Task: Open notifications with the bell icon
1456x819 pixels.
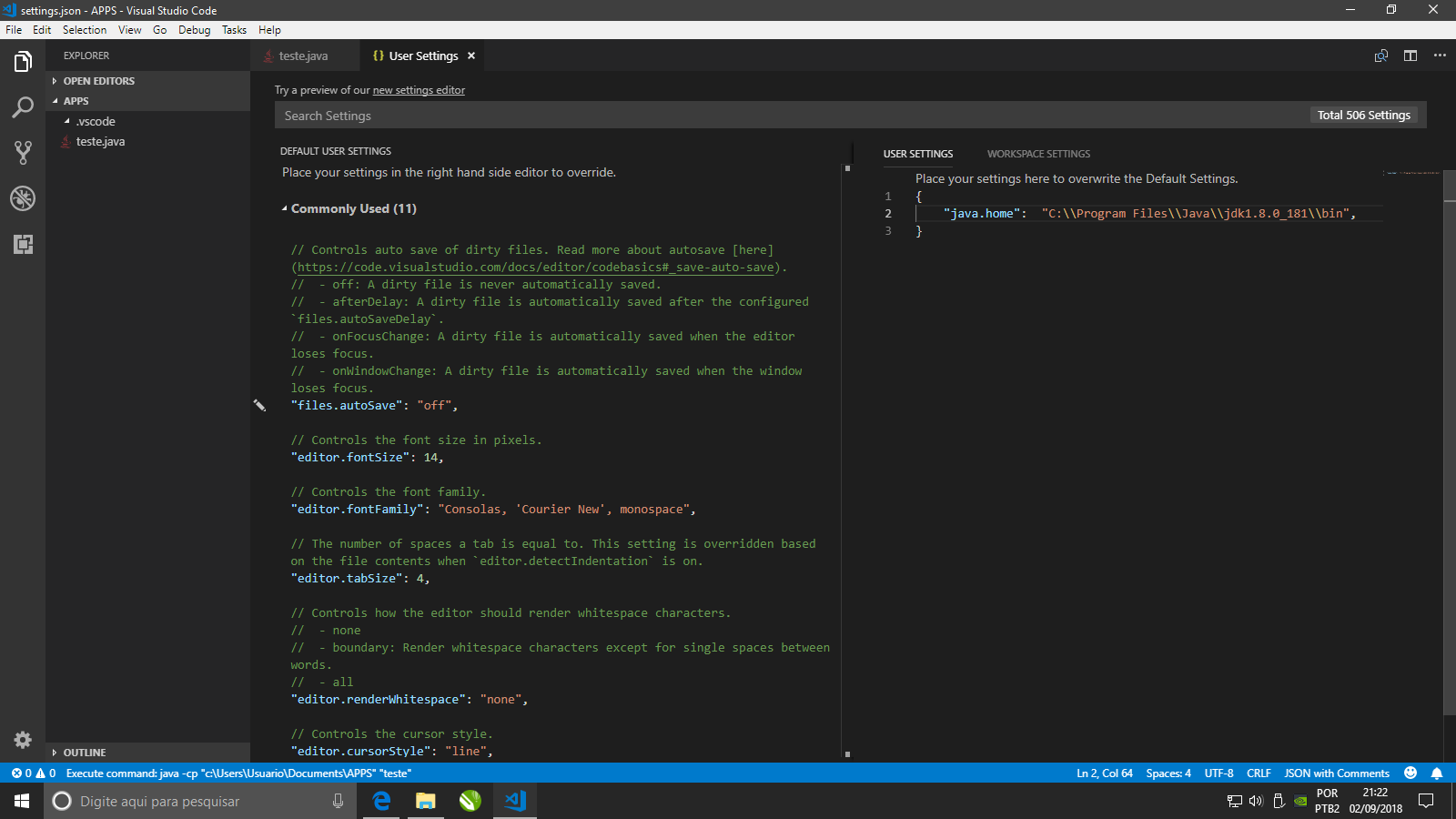Action: click(1437, 773)
